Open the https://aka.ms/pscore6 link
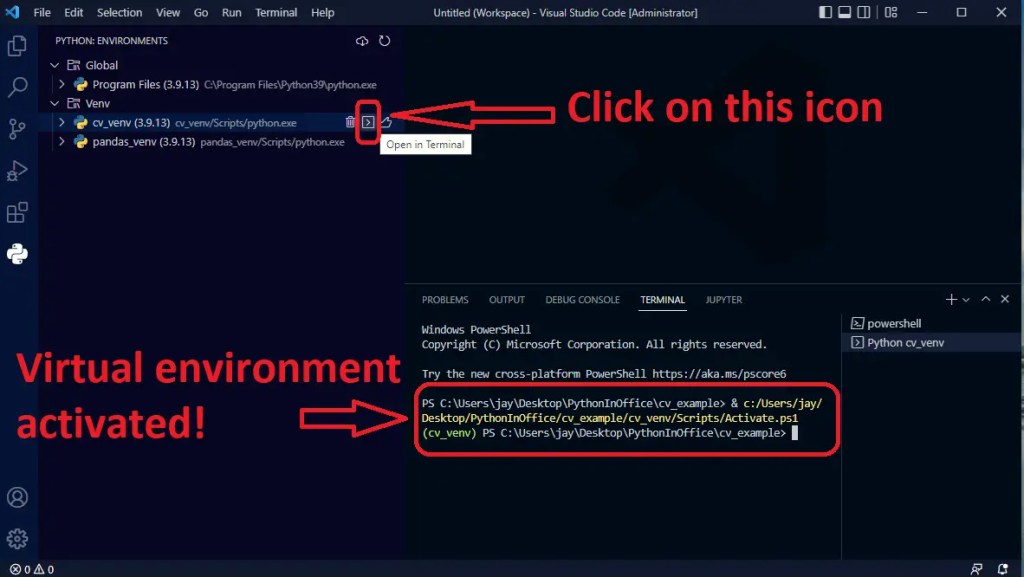The image size is (1024, 577). 719,374
